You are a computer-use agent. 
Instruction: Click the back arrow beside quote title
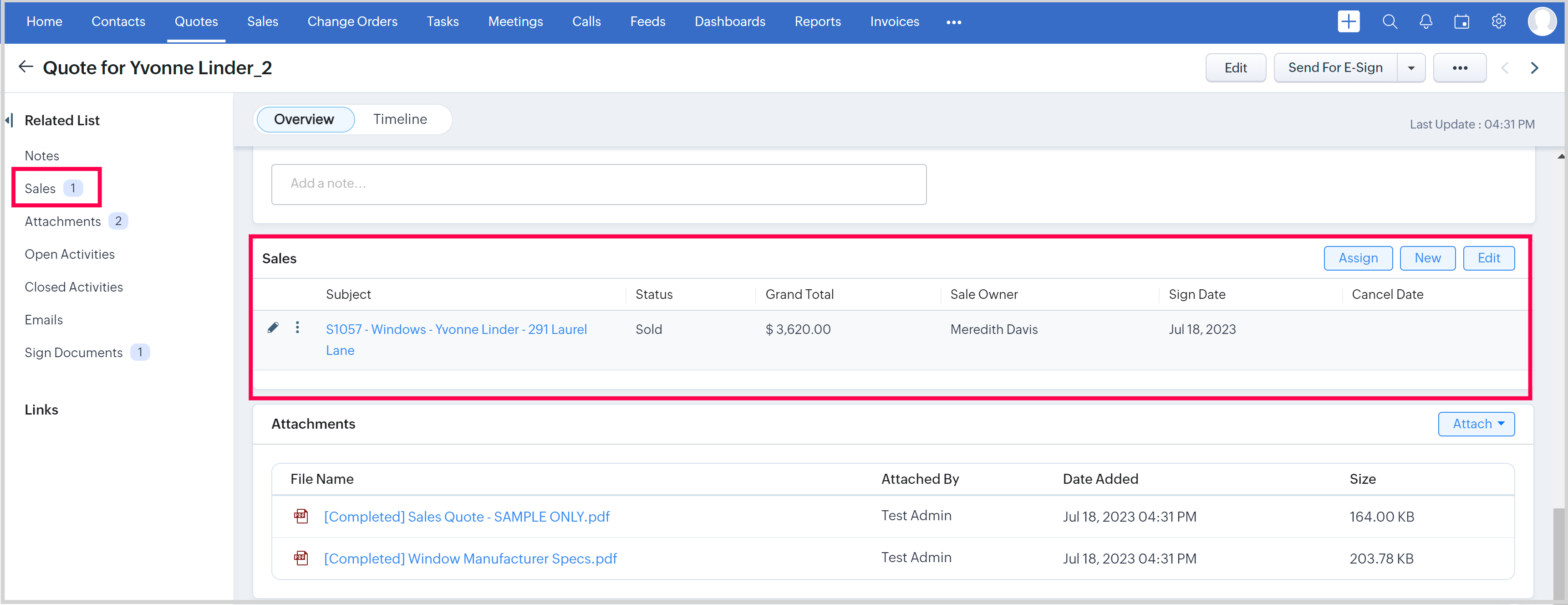click(25, 67)
